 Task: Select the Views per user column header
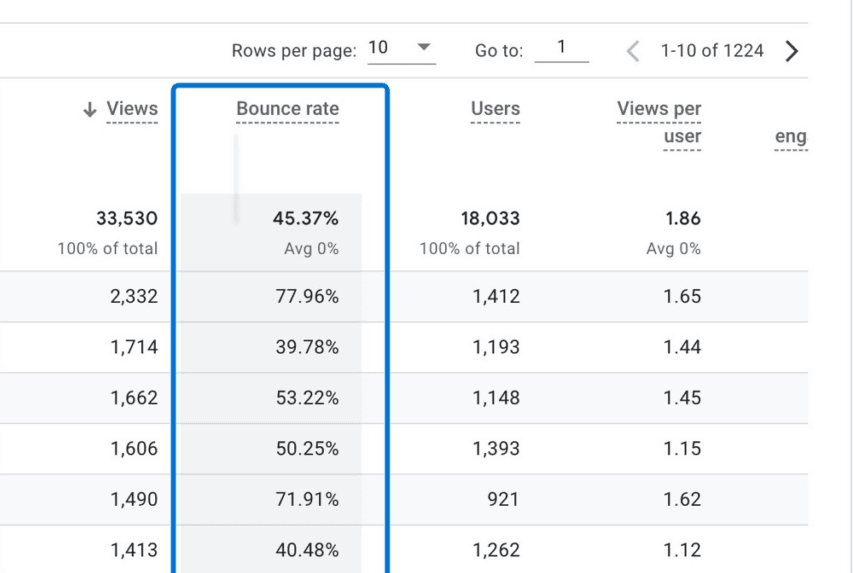[x=659, y=122]
